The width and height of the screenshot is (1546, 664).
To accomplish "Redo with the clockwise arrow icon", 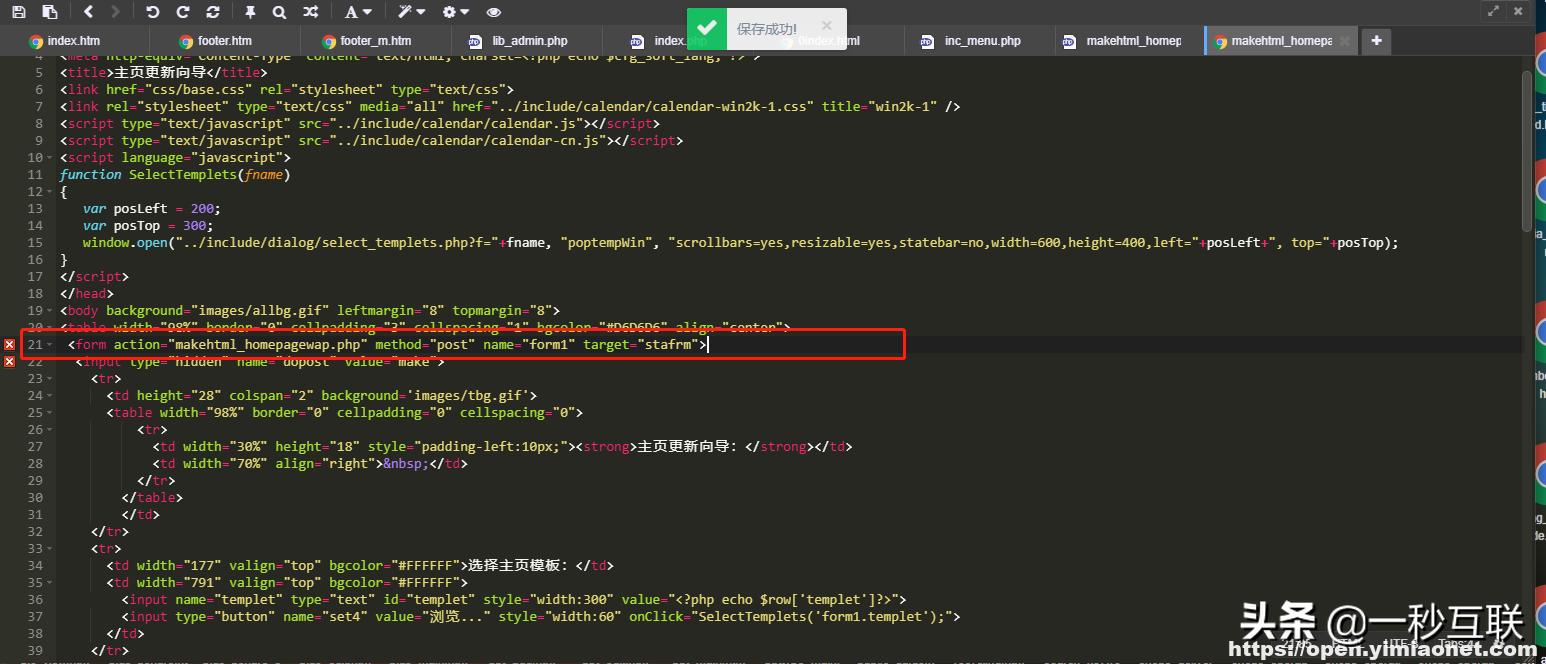I will [182, 12].
